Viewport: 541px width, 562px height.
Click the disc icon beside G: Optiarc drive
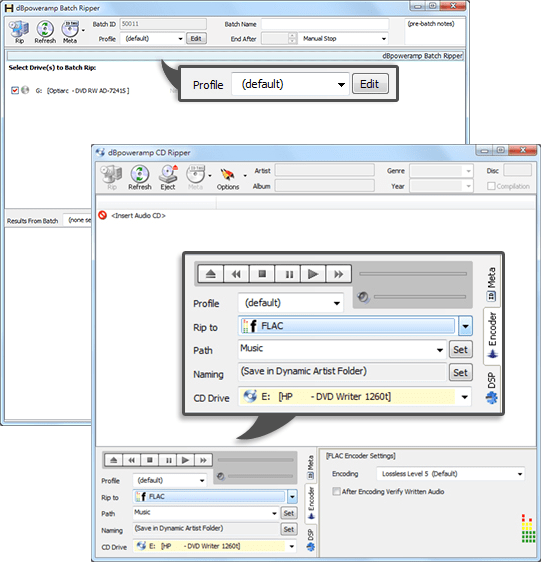pyautogui.click(x=25, y=90)
